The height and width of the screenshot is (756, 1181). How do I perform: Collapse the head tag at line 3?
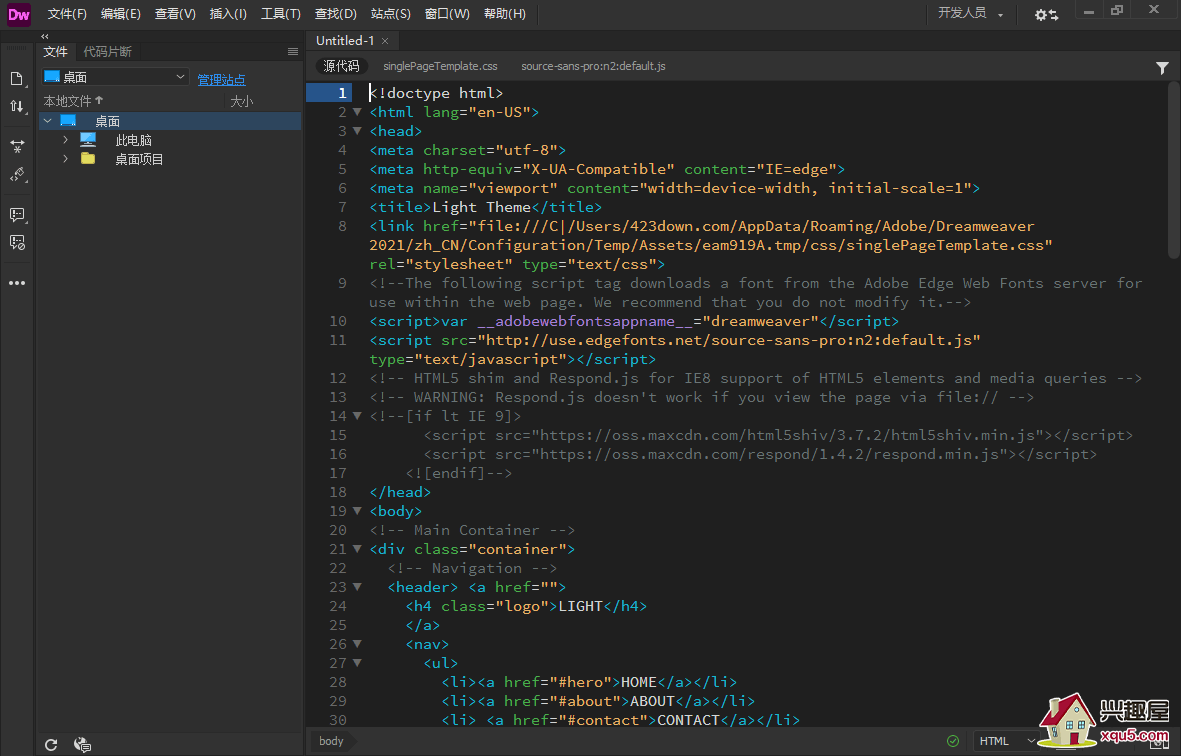tap(357, 131)
